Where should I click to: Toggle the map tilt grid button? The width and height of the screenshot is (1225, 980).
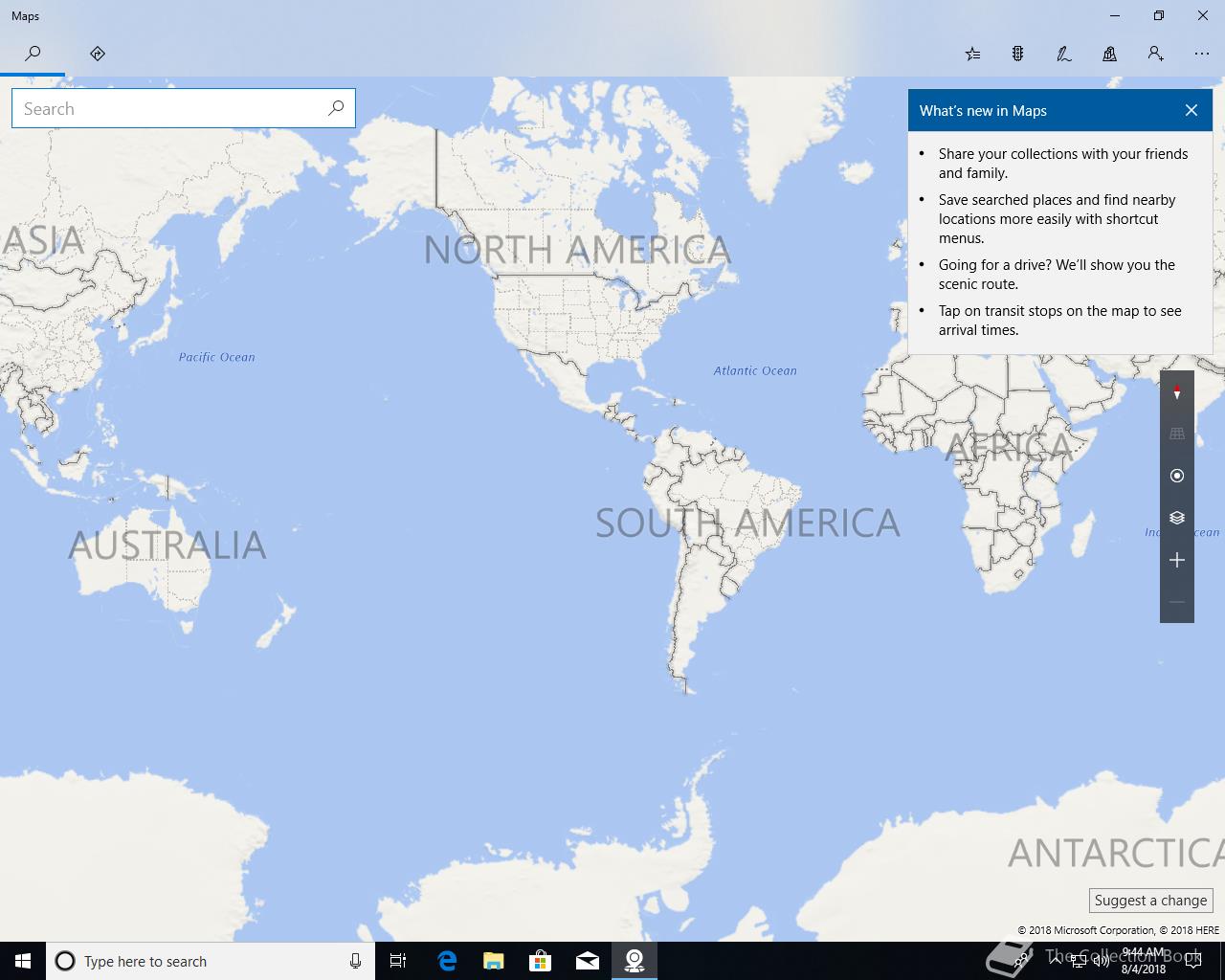[x=1177, y=434]
